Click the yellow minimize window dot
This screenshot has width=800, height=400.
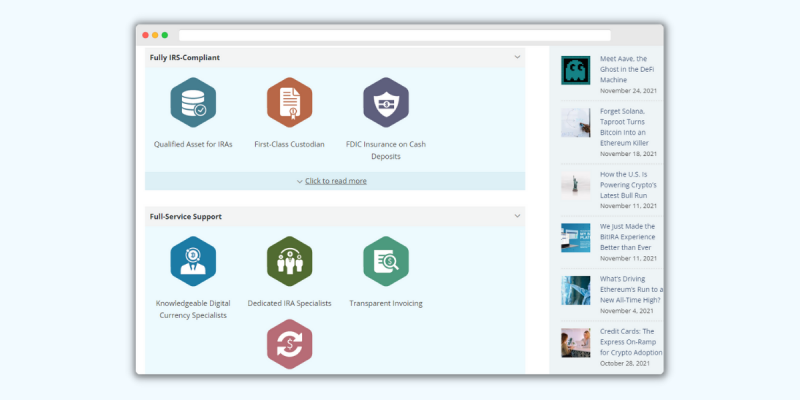155,35
